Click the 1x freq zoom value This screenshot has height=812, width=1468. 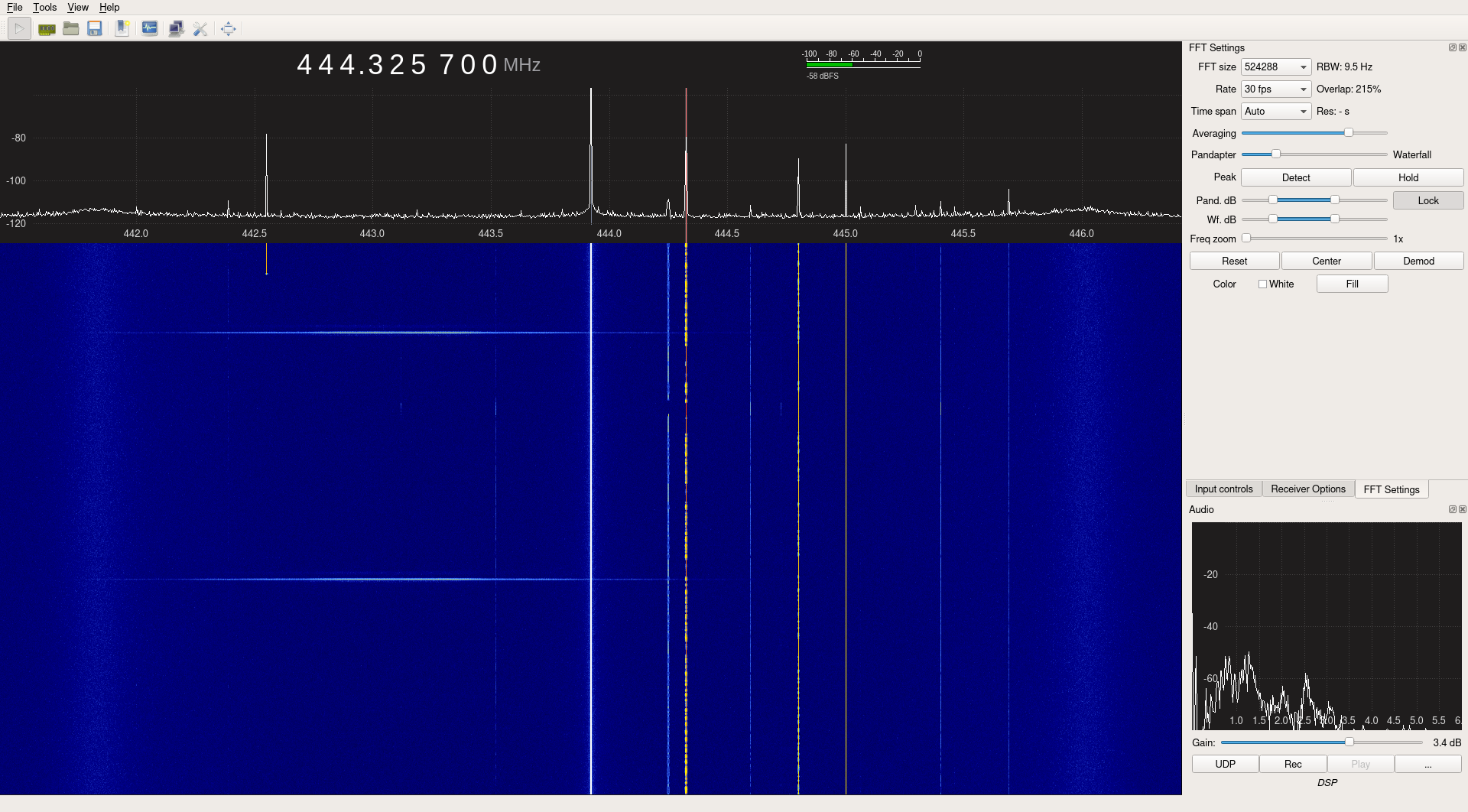click(x=1398, y=239)
